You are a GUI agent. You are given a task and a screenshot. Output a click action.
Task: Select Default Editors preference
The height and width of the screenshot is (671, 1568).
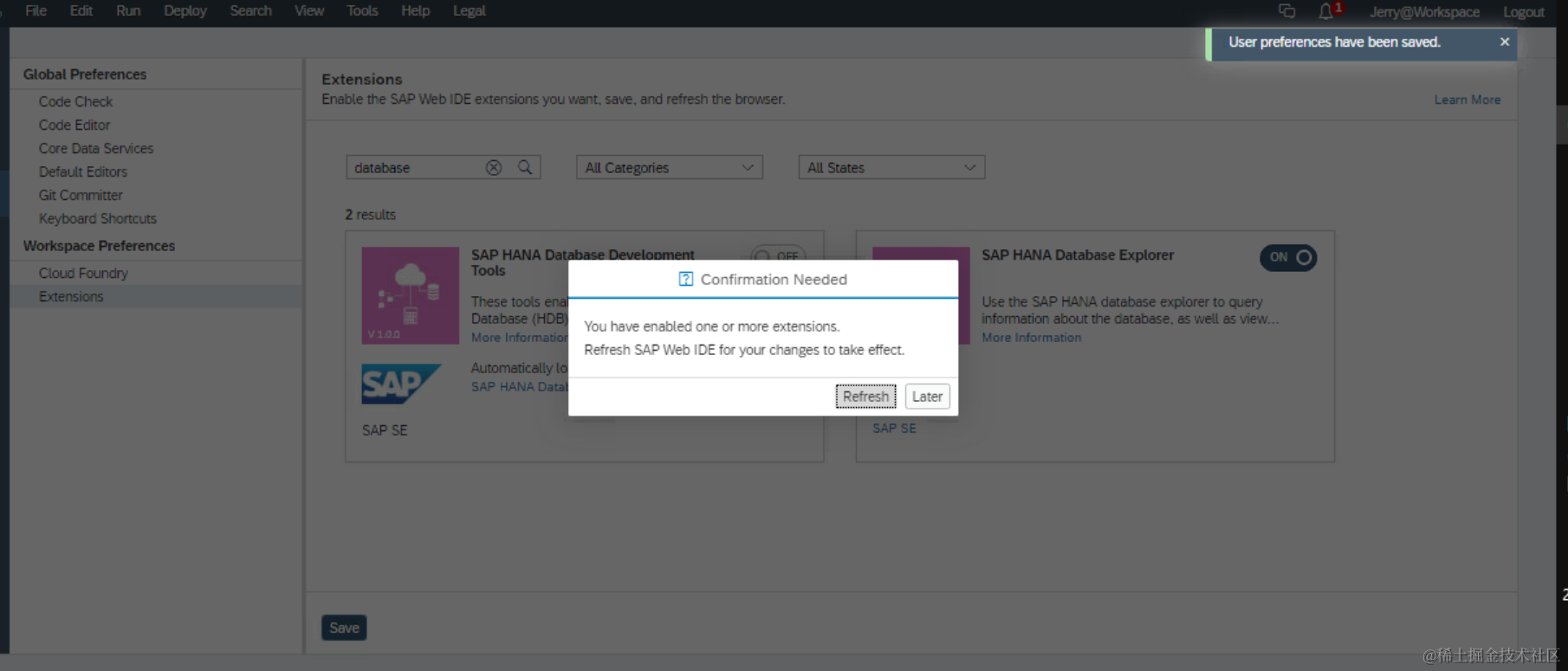pos(83,171)
